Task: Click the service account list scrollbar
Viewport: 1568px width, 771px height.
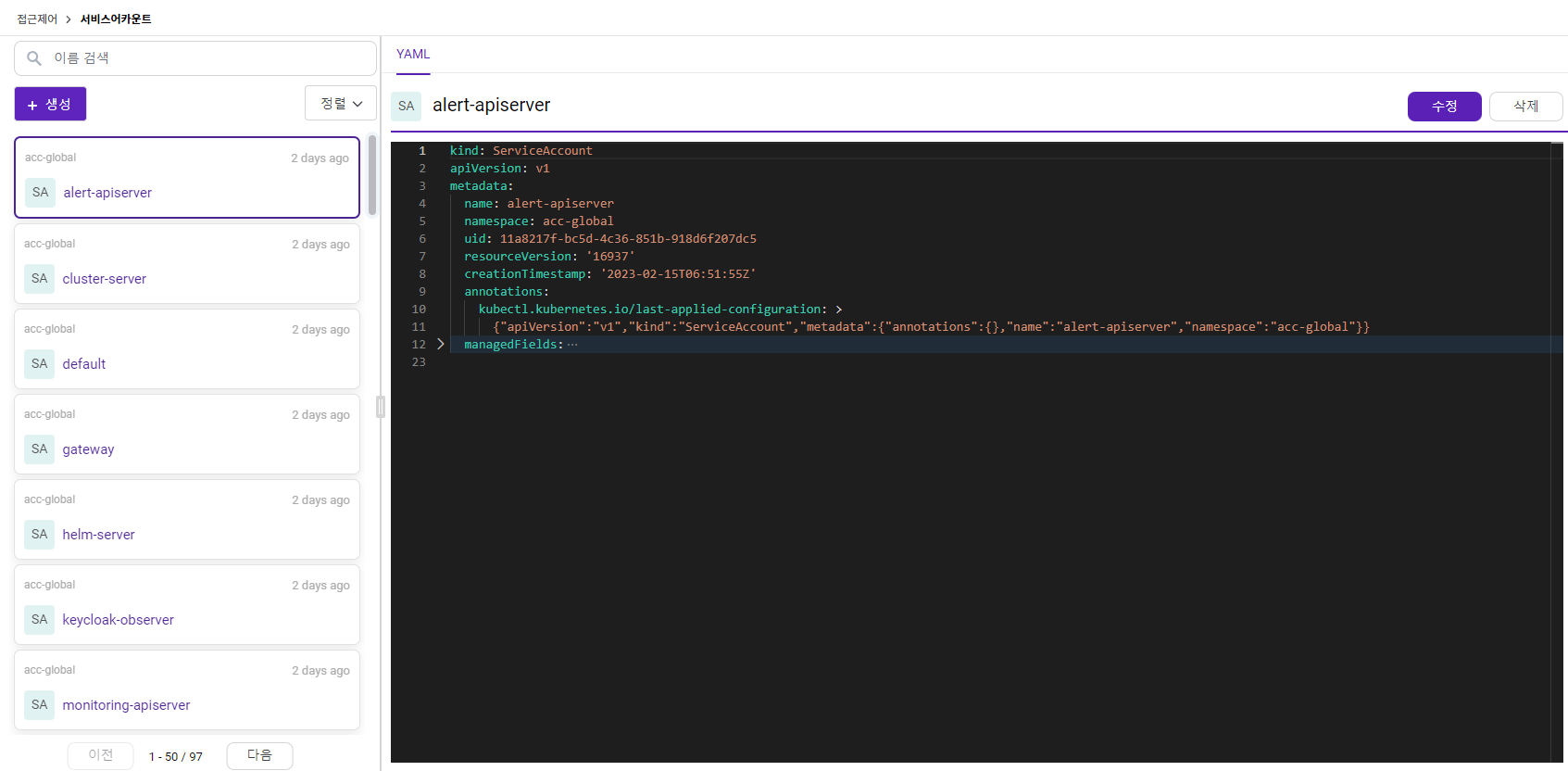Action: 372,176
